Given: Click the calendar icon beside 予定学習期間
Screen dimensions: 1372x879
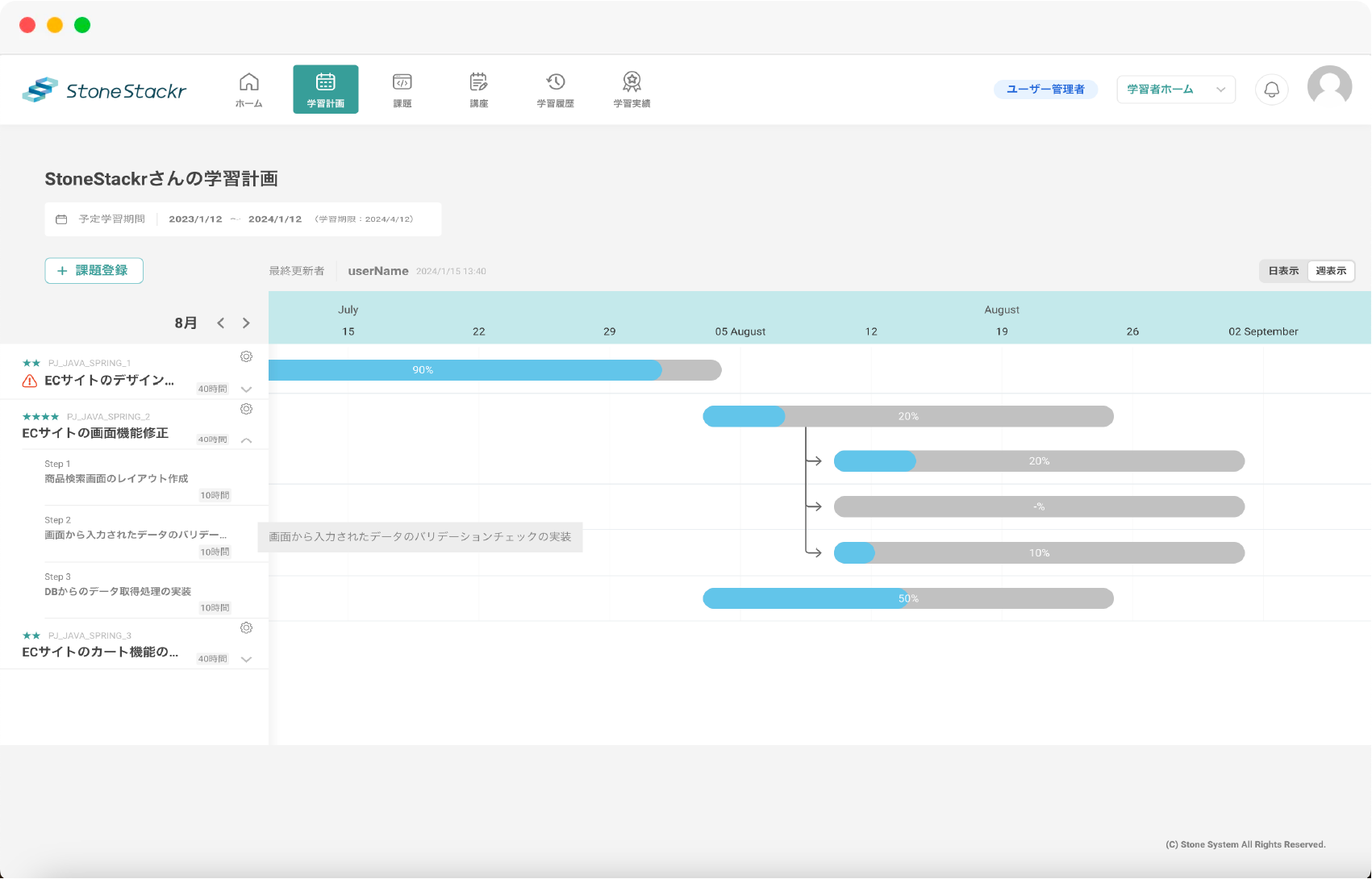Looking at the screenshot, I should click(x=61, y=219).
